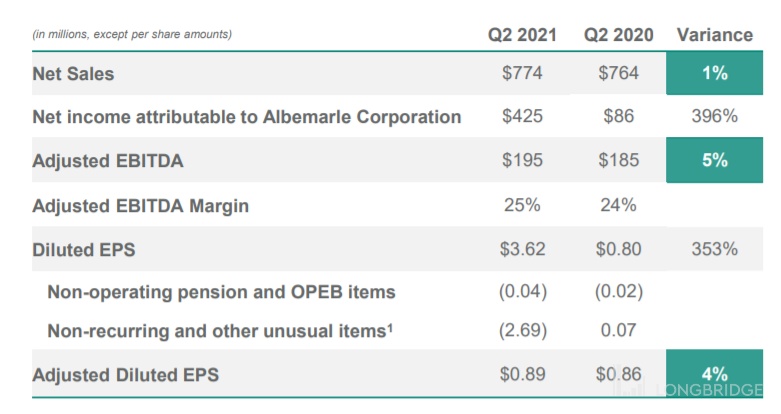Click the 25% margin value
This screenshot has height=414, width=781.
pyautogui.click(x=522, y=205)
